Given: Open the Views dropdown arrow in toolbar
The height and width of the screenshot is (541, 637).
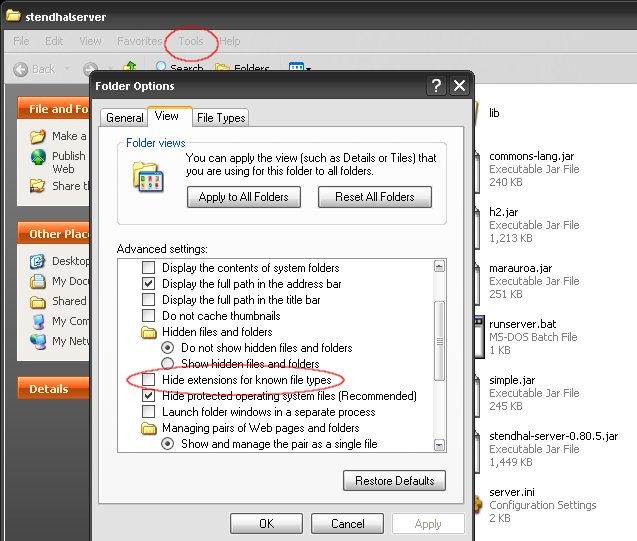Looking at the screenshot, I should tap(309, 69).
